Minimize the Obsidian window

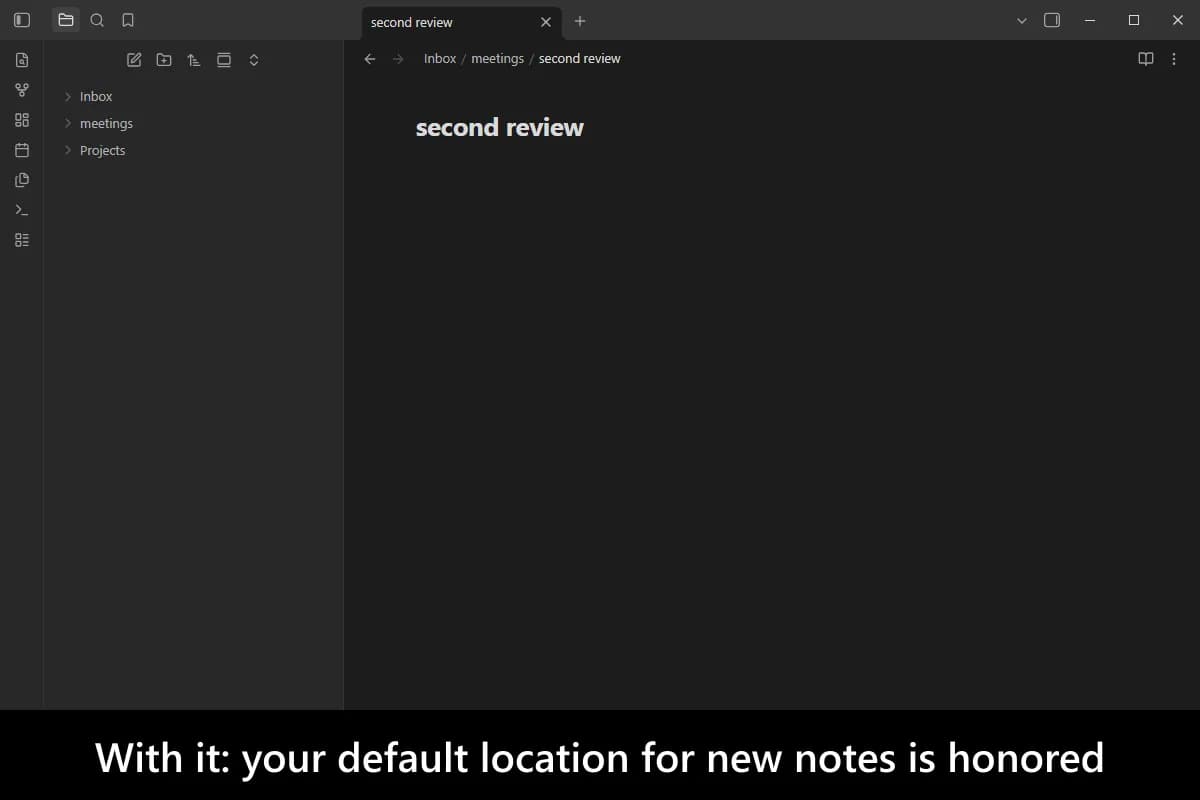(x=1090, y=20)
